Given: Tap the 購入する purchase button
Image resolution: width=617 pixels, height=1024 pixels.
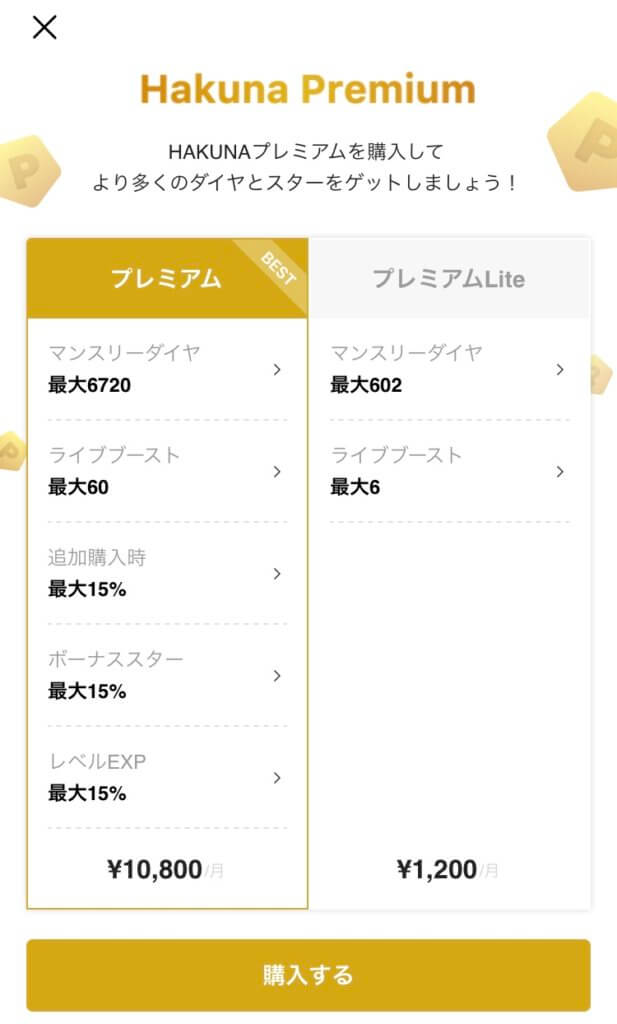Looking at the screenshot, I should (308, 975).
